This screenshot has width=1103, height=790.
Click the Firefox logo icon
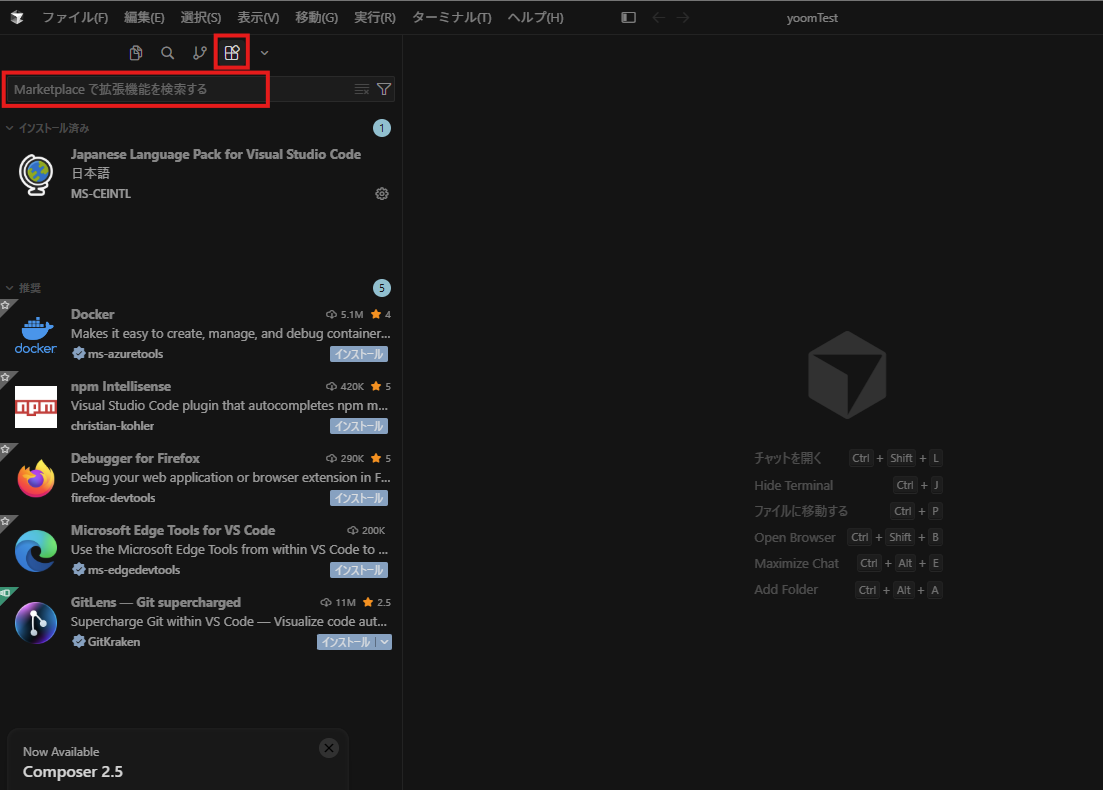click(36, 478)
